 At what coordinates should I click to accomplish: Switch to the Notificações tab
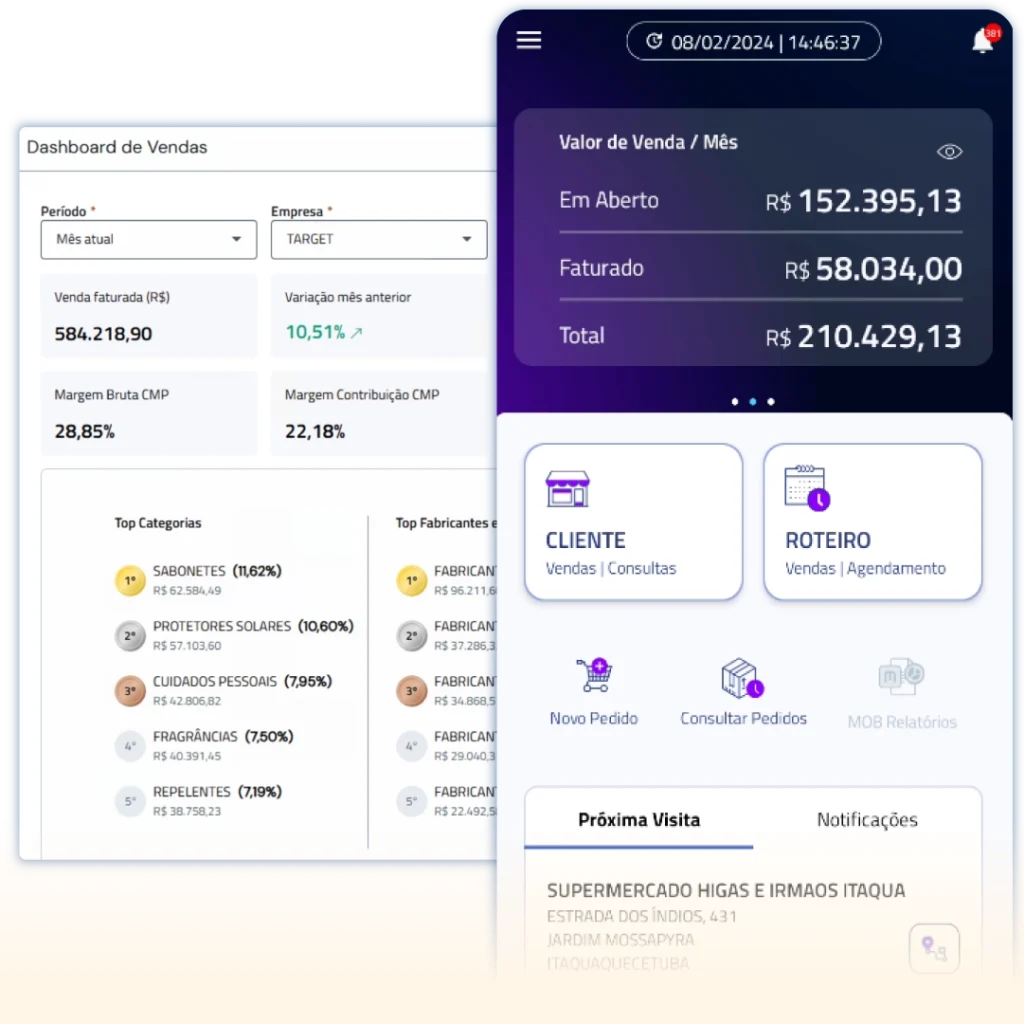pos(867,820)
